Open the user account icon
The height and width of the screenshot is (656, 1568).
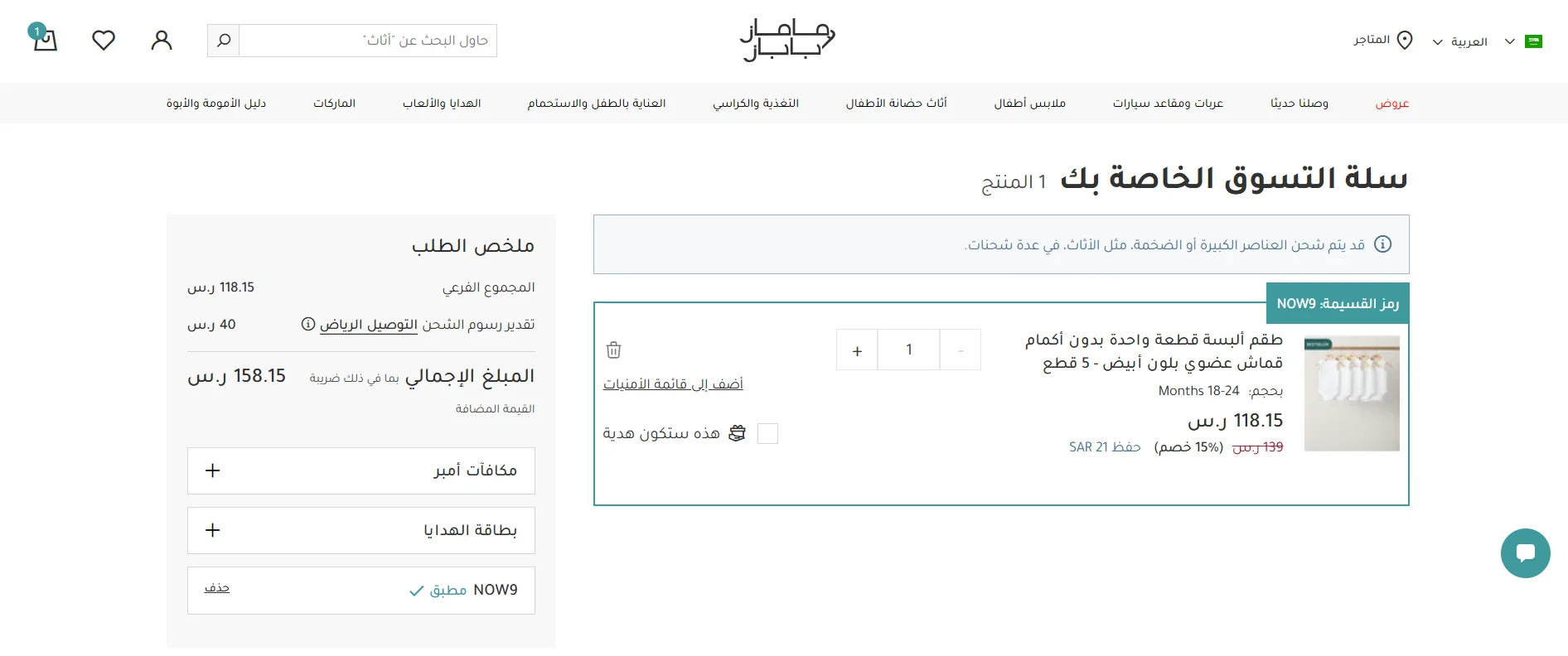pyautogui.click(x=162, y=40)
